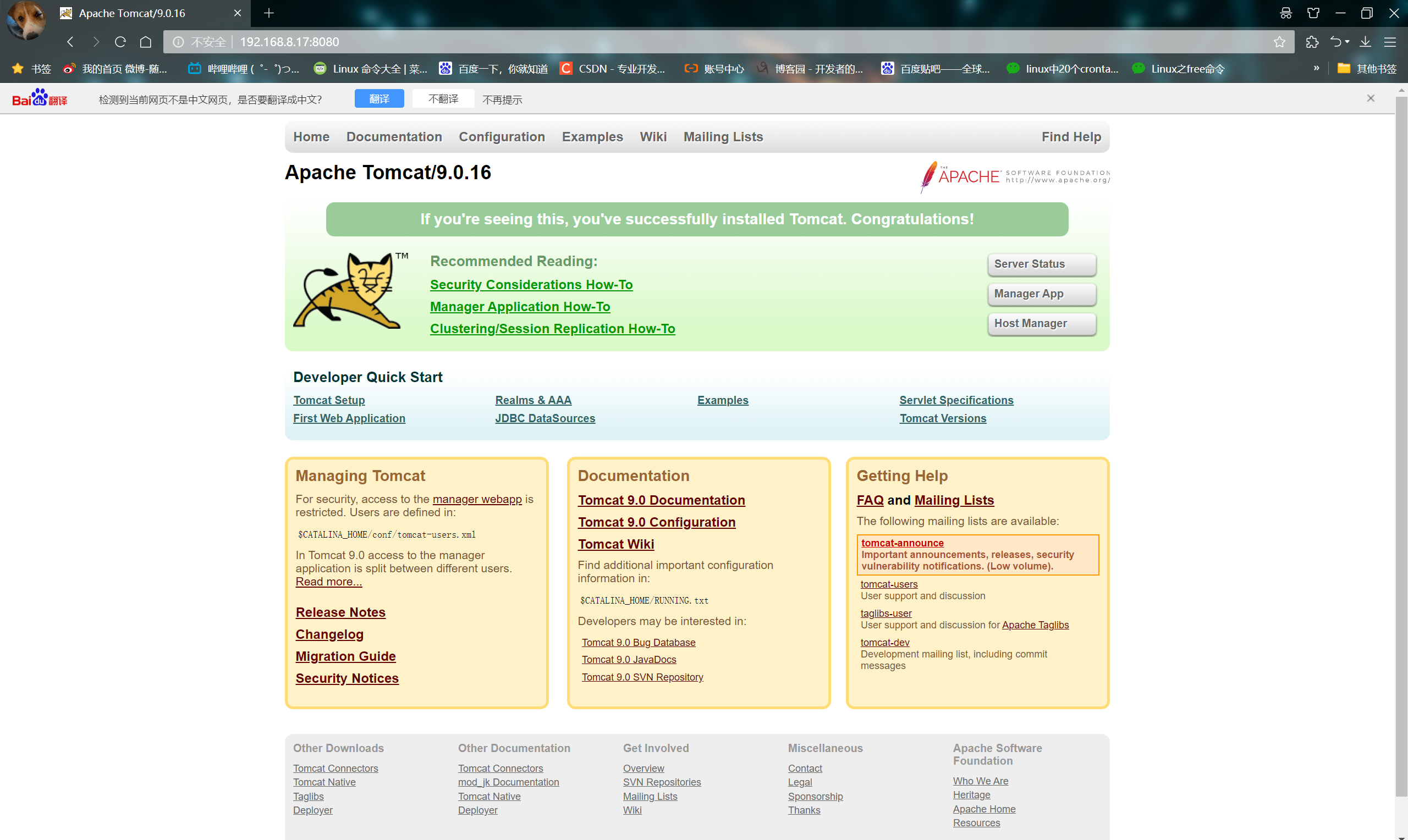
Task: Open the 哔哩哔哩 bookmark
Action: (x=244, y=69)
